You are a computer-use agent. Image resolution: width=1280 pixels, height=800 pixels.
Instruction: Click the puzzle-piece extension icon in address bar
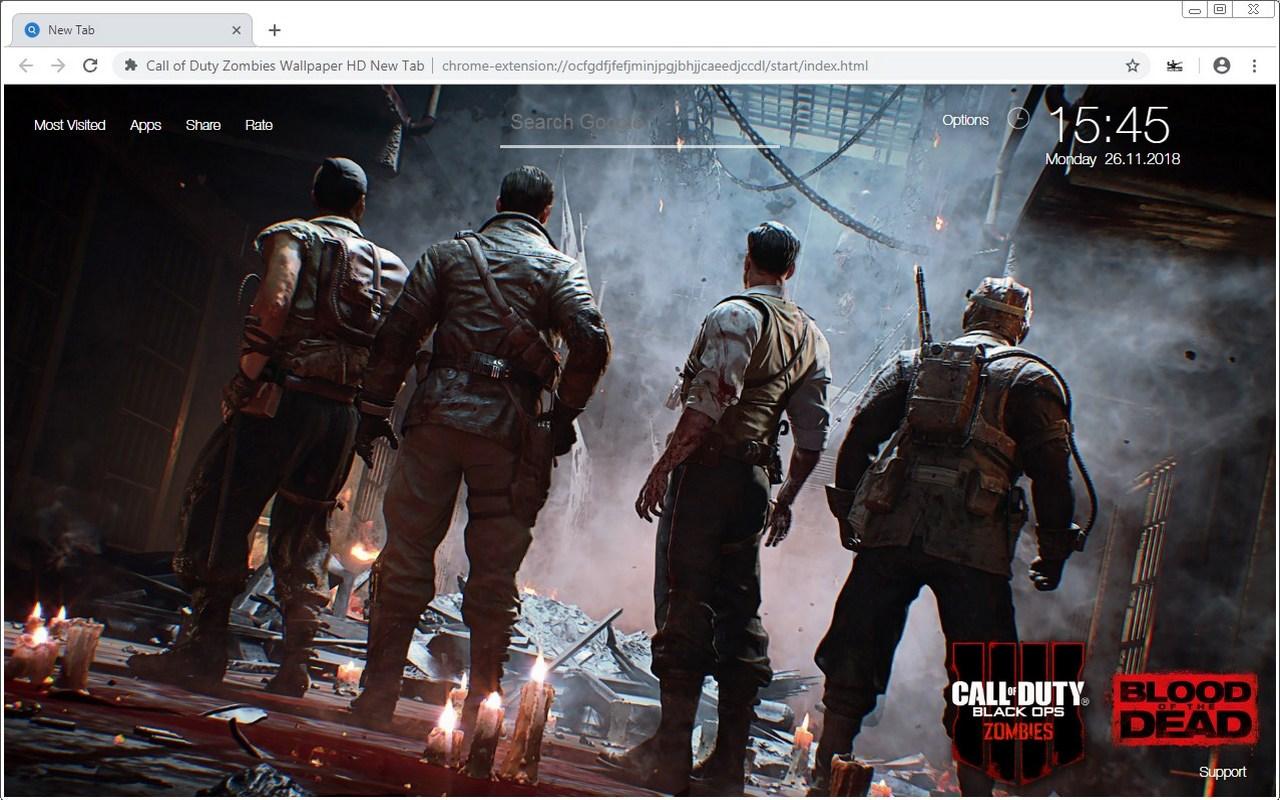pyautogui.click(x=130, y=66)
